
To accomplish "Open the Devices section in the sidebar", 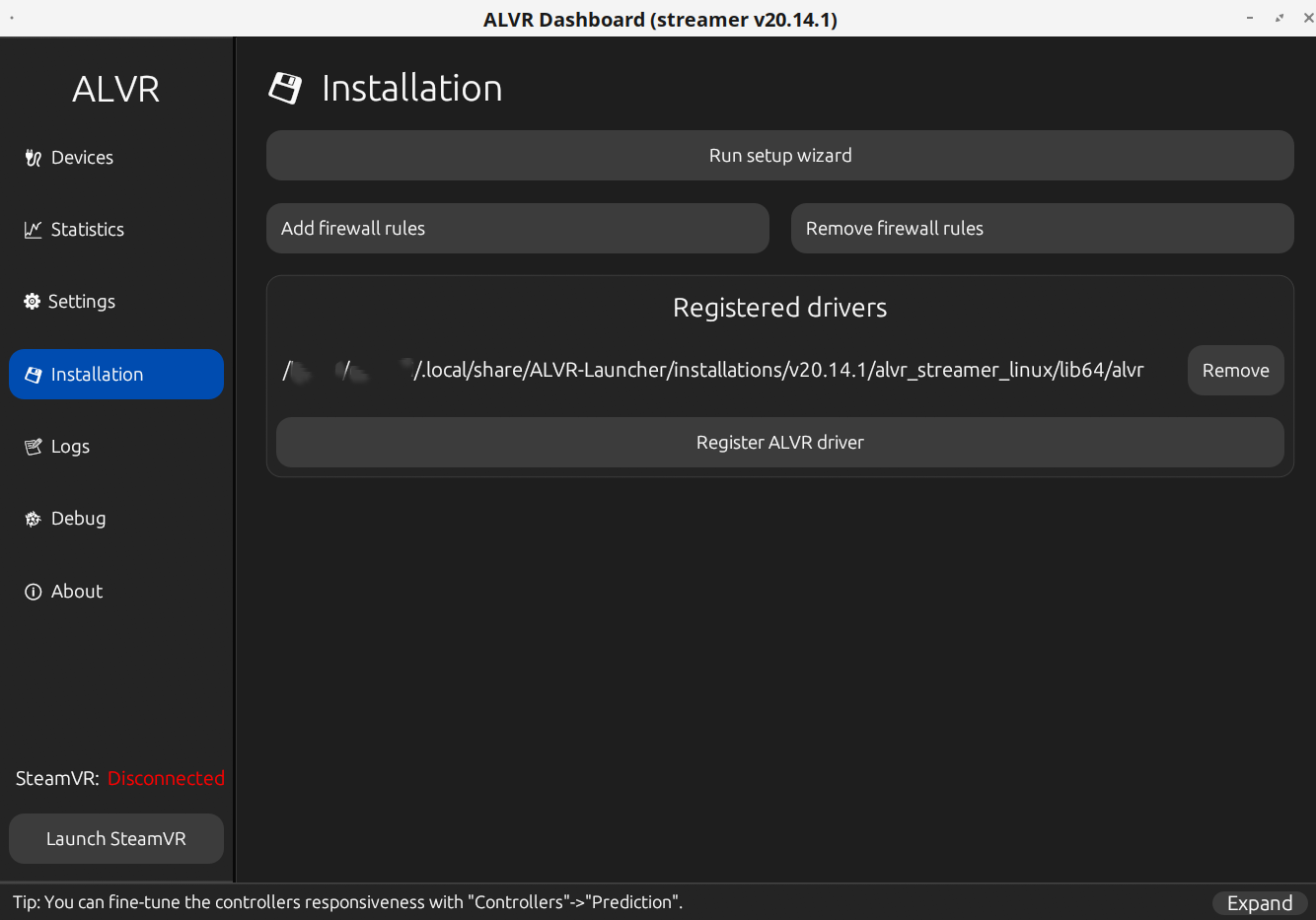I will [116, 158].
